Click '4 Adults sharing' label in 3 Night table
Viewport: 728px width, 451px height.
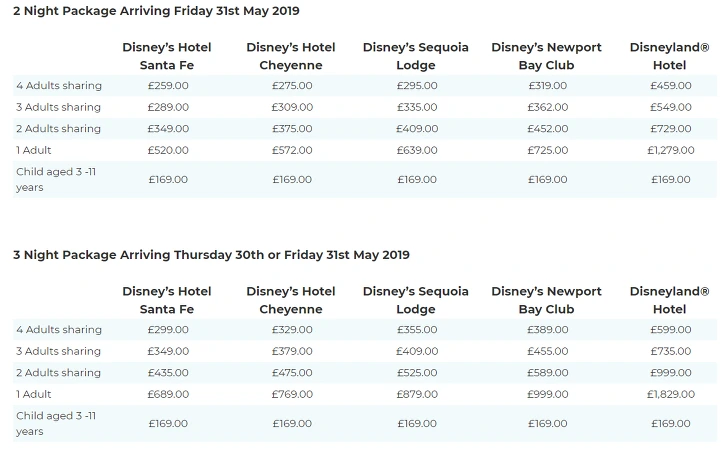[59, 330]
